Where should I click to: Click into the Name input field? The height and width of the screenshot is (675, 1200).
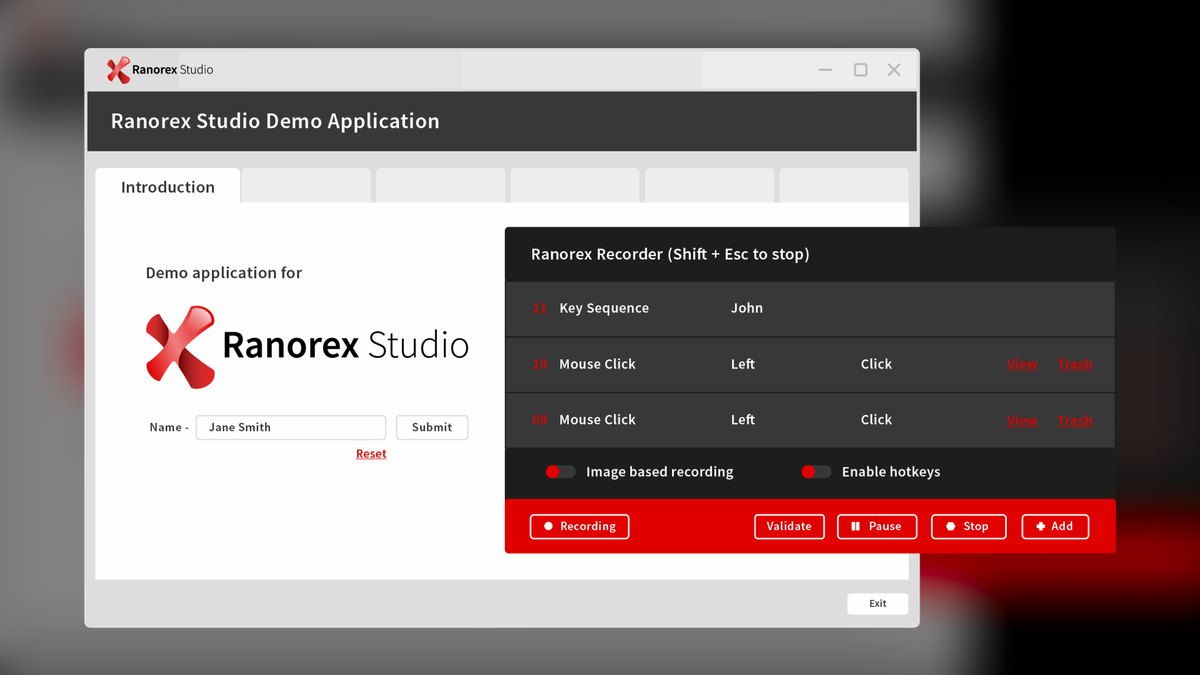coord(291,427)
